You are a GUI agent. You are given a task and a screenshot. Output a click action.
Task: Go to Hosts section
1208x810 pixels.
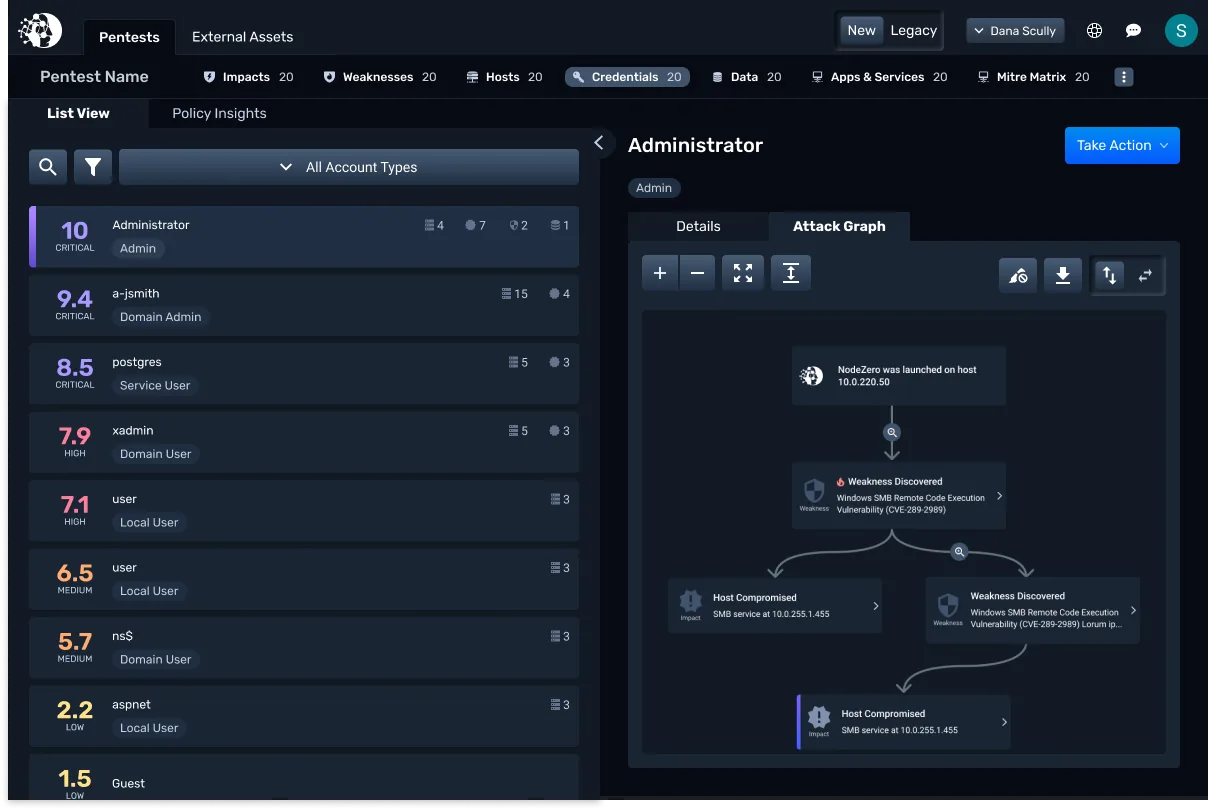504,77
